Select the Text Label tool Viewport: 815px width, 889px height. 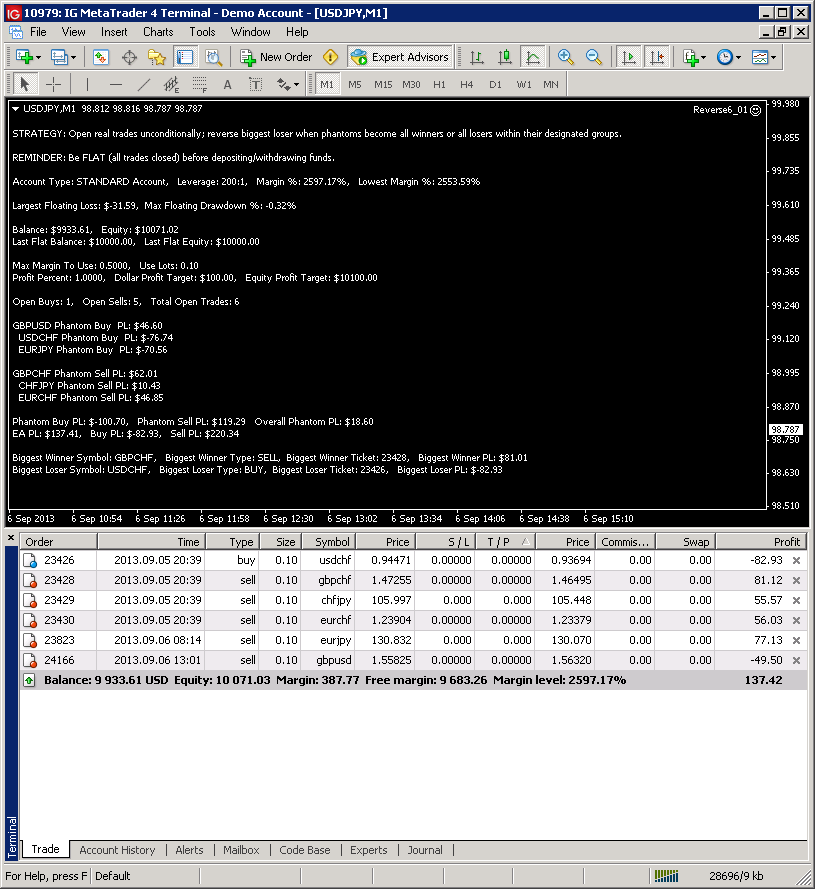[x=256, y=84]
